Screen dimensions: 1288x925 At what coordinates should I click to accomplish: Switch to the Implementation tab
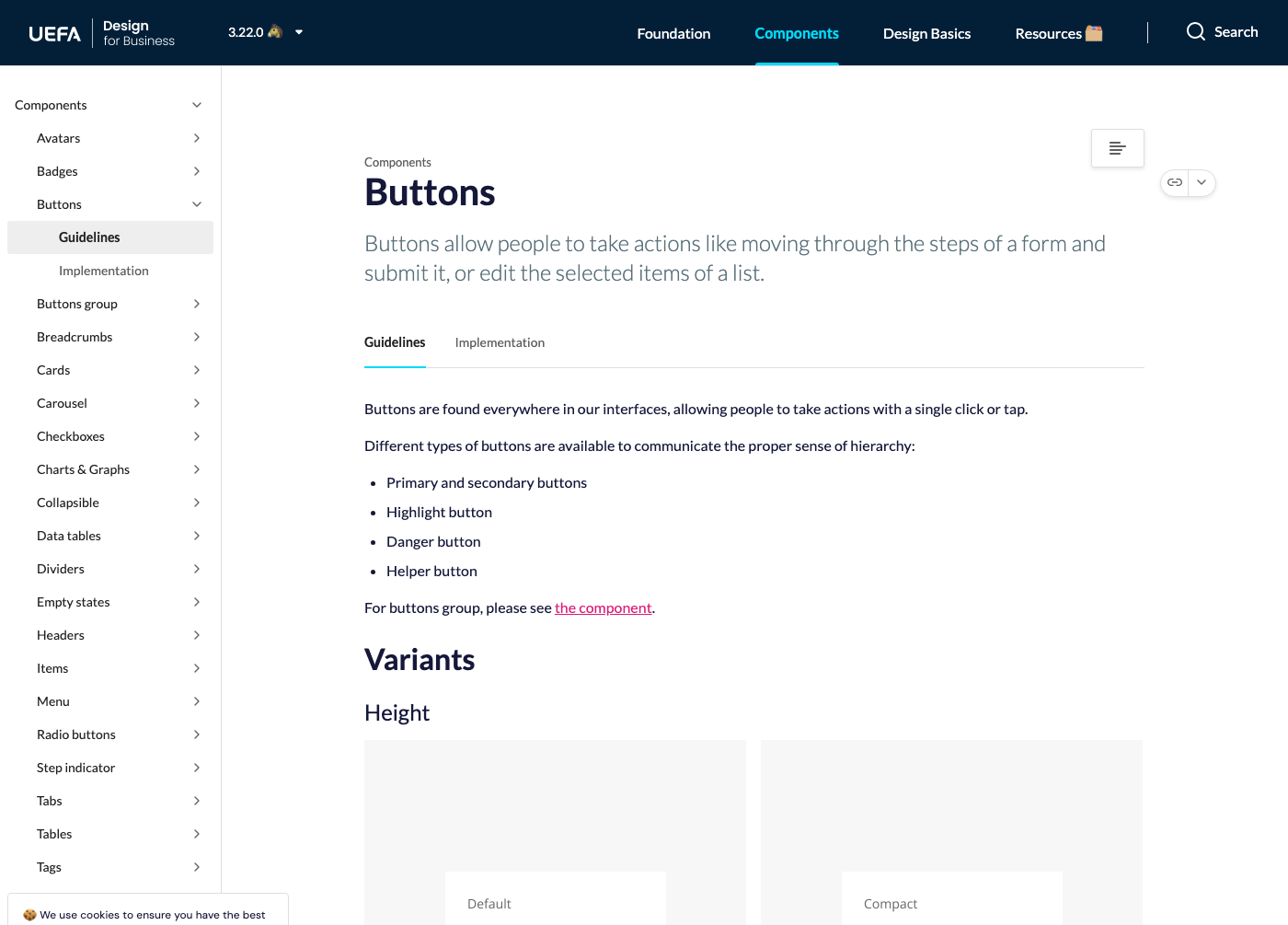500,342
